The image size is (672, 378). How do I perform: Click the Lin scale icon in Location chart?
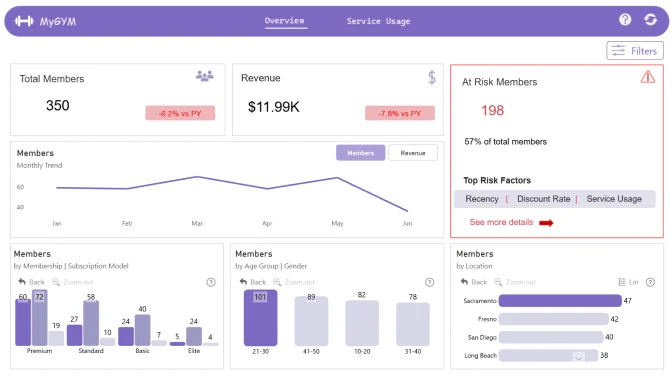[622, 282]
